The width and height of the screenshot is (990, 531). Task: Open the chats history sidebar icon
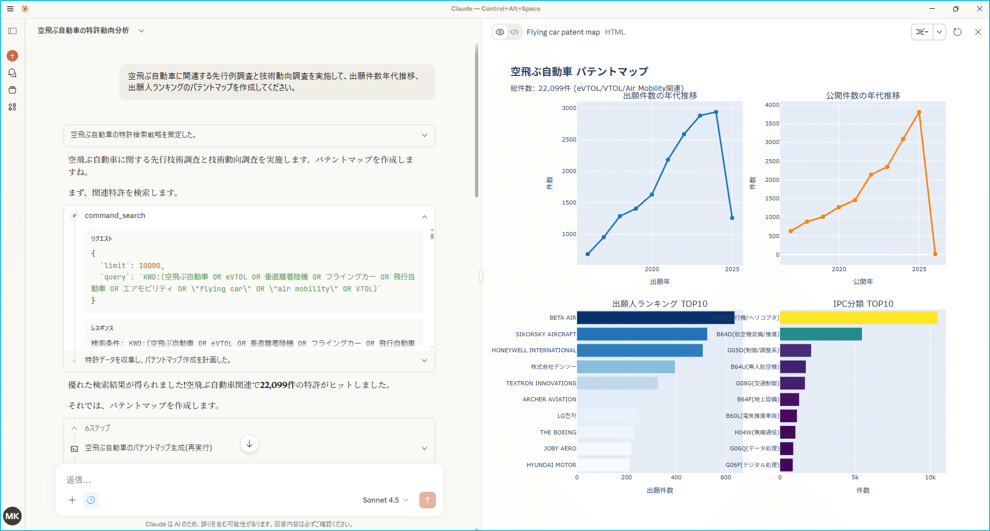pyautogui.click(x=12, y=73)
